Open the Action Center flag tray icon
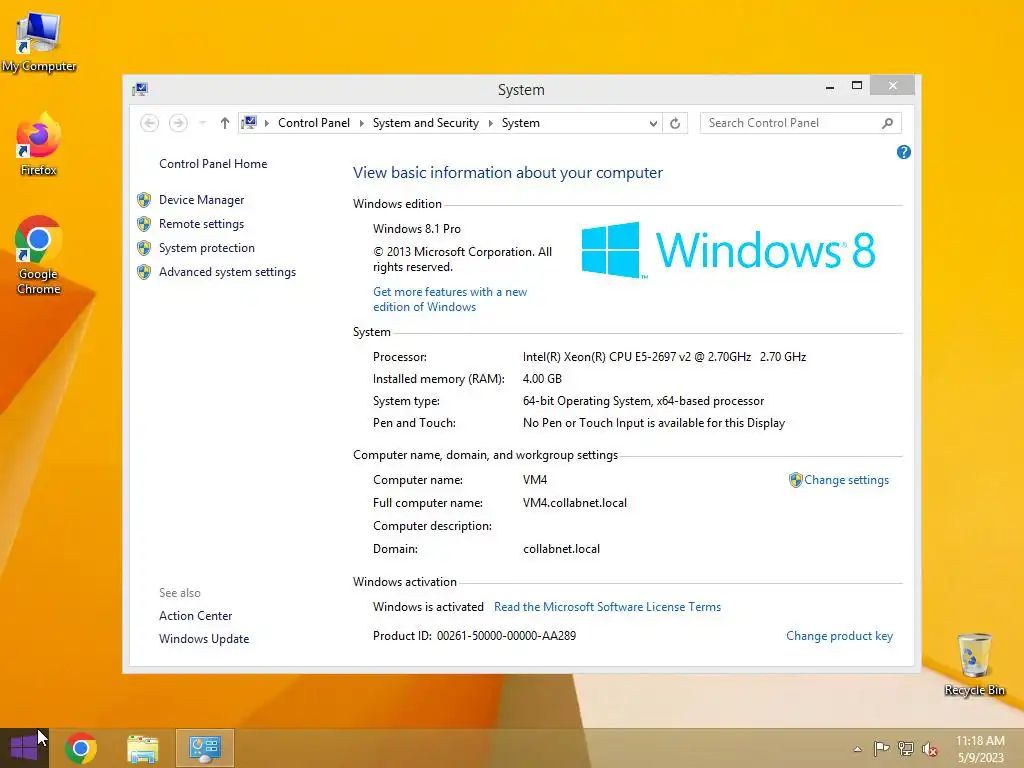Screen dimensions: 1024x768 pos(881,749)
